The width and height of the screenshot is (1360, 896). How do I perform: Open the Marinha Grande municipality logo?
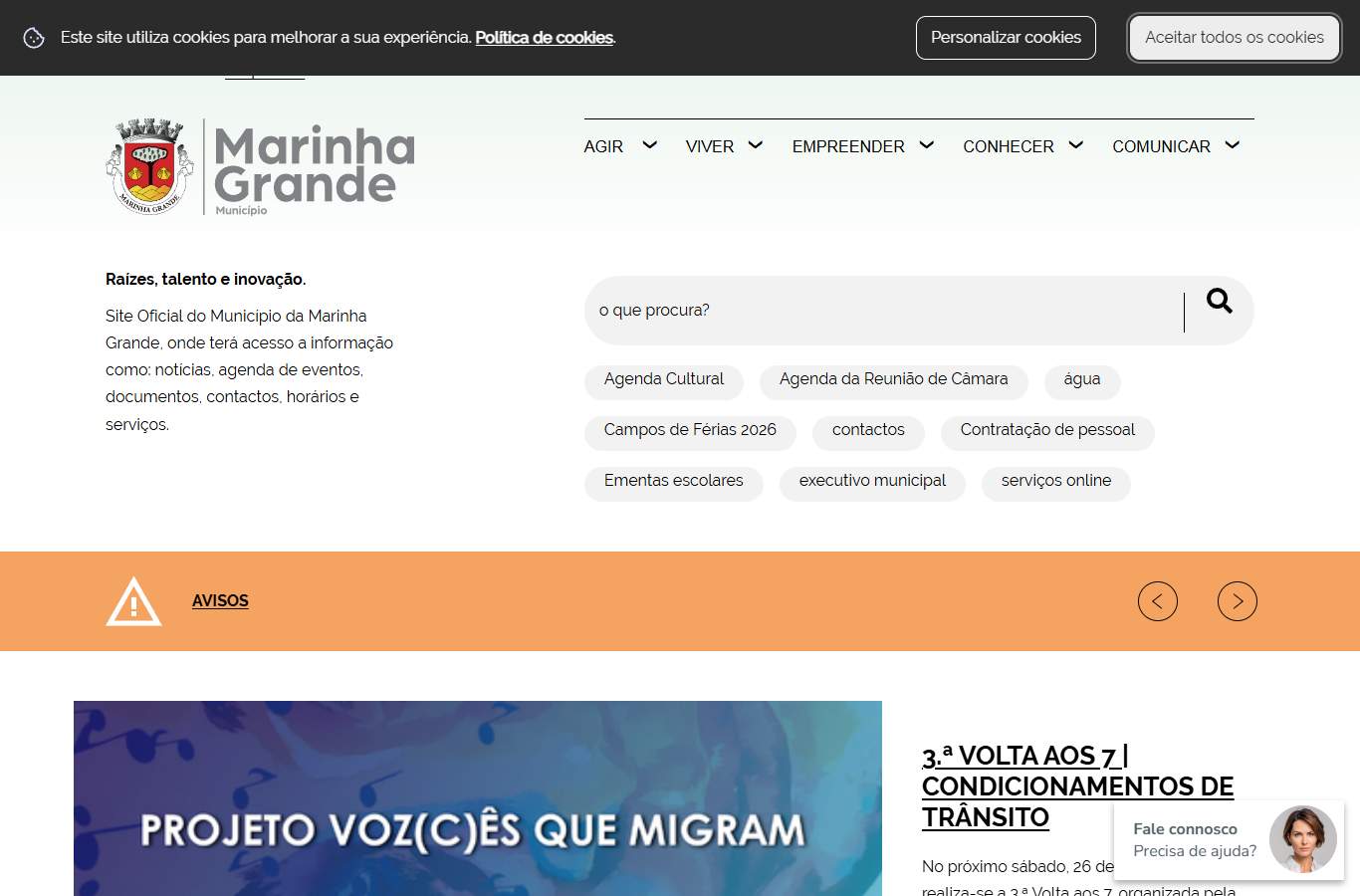(x=261, y=166)
